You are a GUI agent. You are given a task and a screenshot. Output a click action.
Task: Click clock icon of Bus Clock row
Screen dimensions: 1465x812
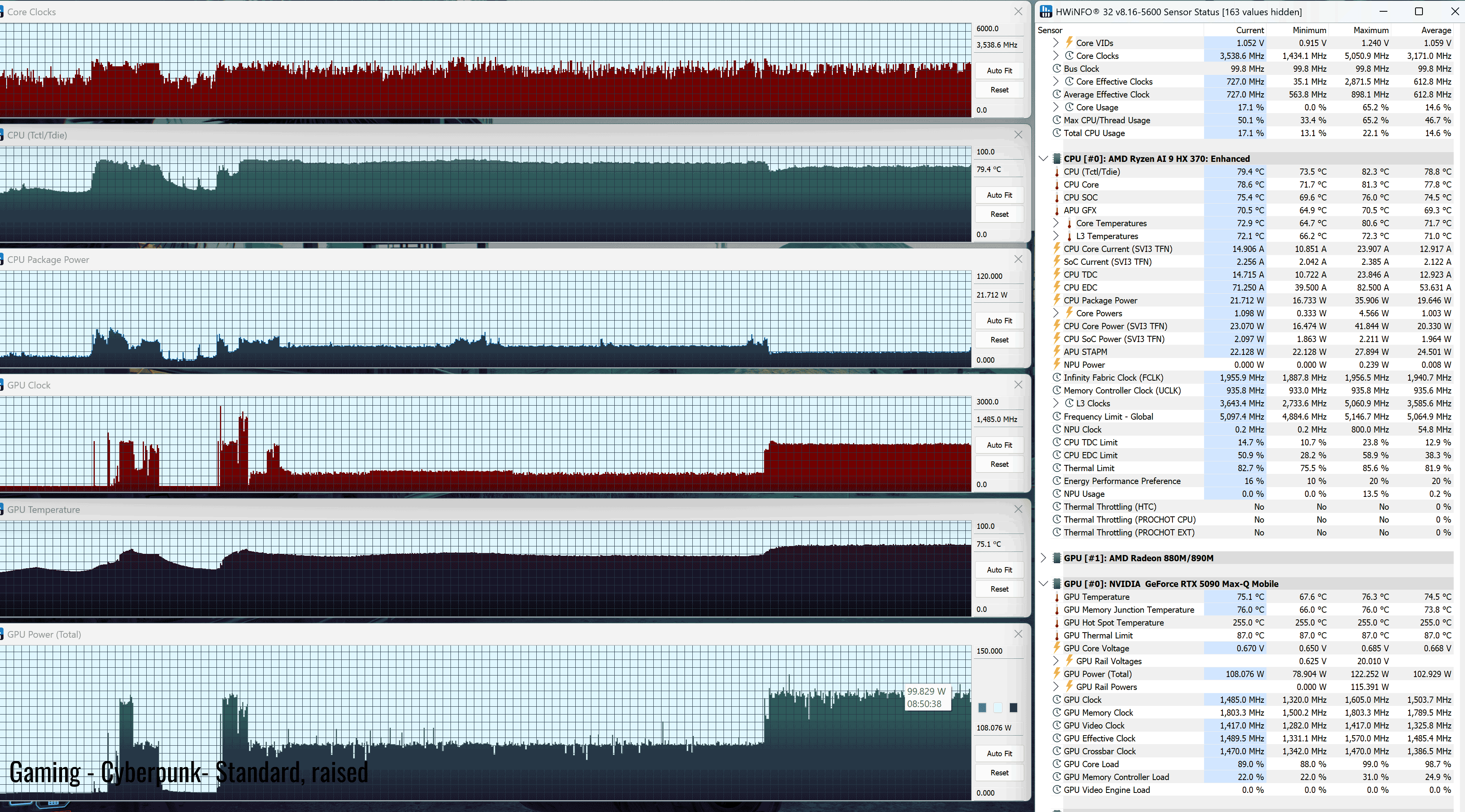tap(1057, 69)
